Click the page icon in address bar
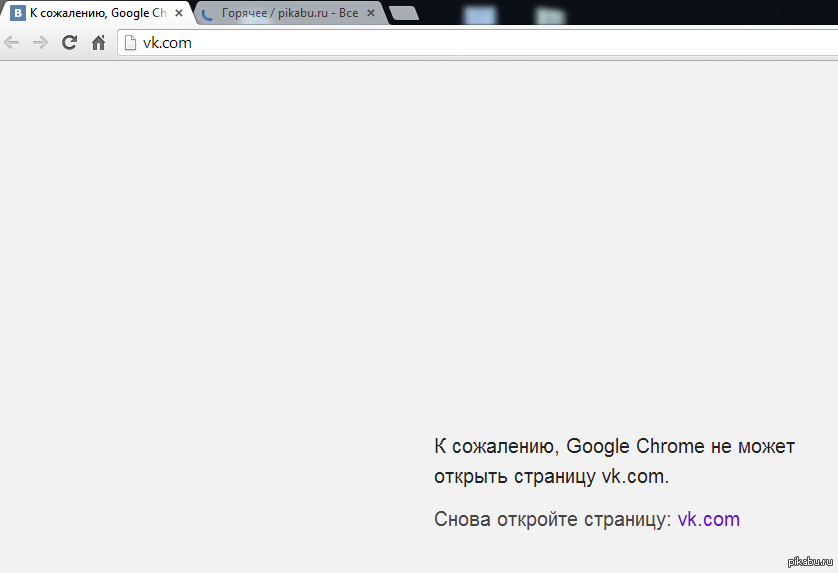This screenshot has height=573, width=838. click(130, 42)
